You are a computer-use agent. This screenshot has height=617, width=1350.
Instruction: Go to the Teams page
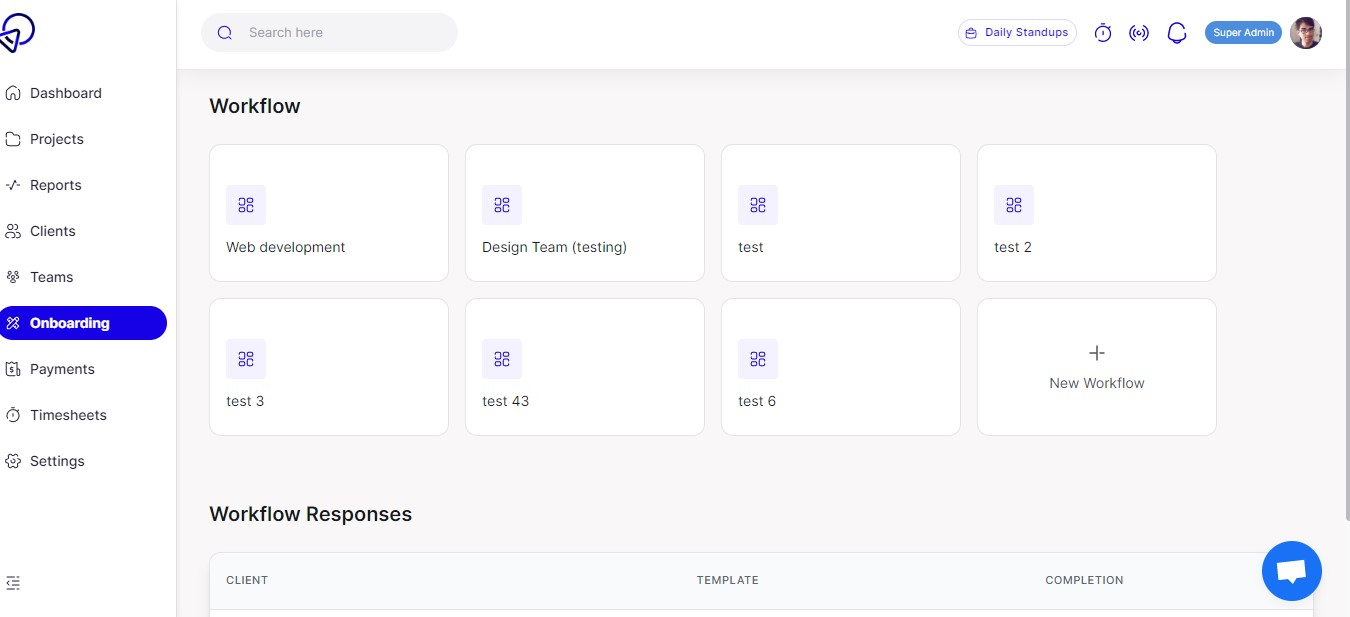pyautogui.click(x=51, y=277)
